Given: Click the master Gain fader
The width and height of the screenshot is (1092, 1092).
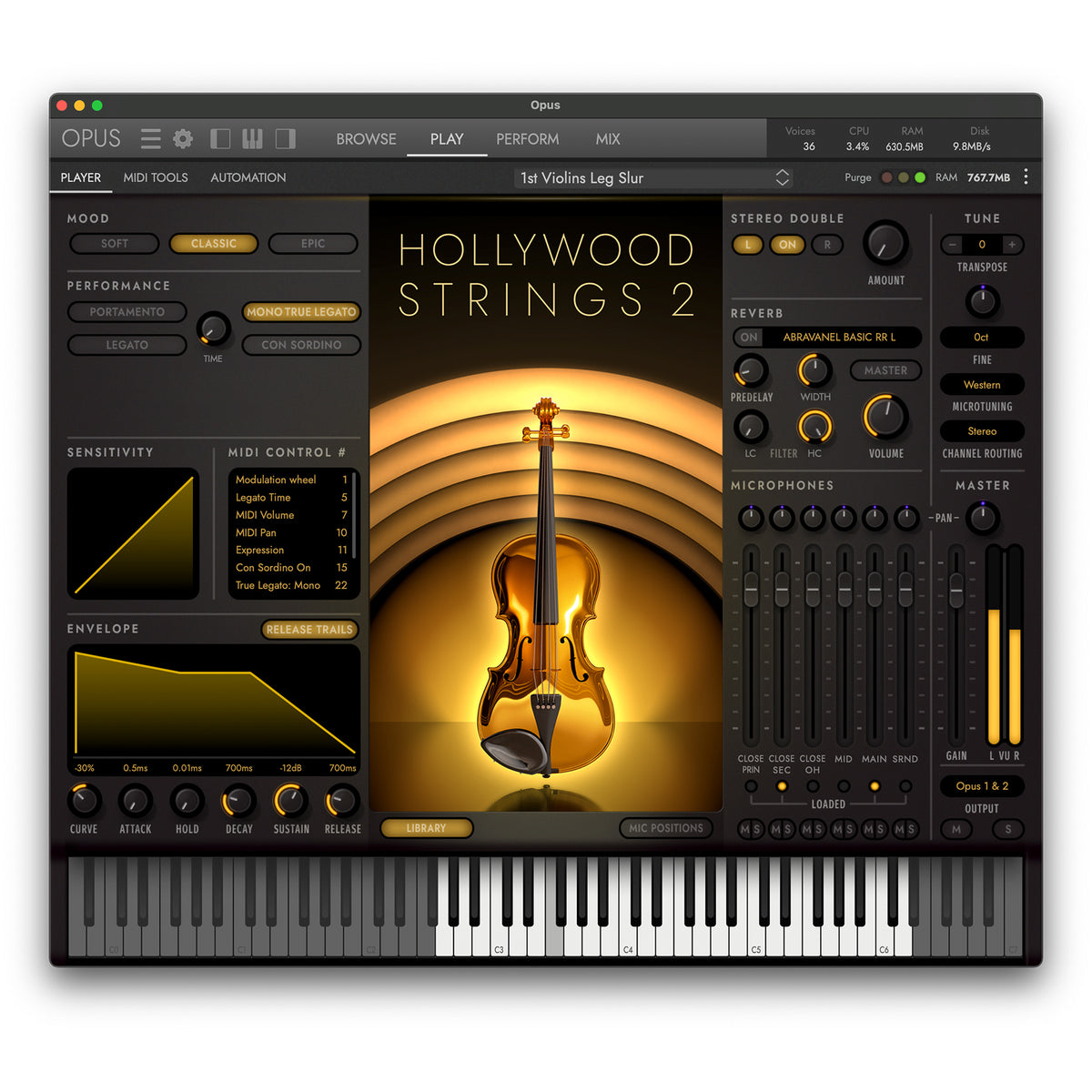Looking at the screenshot, I should [x=955, y=591].
